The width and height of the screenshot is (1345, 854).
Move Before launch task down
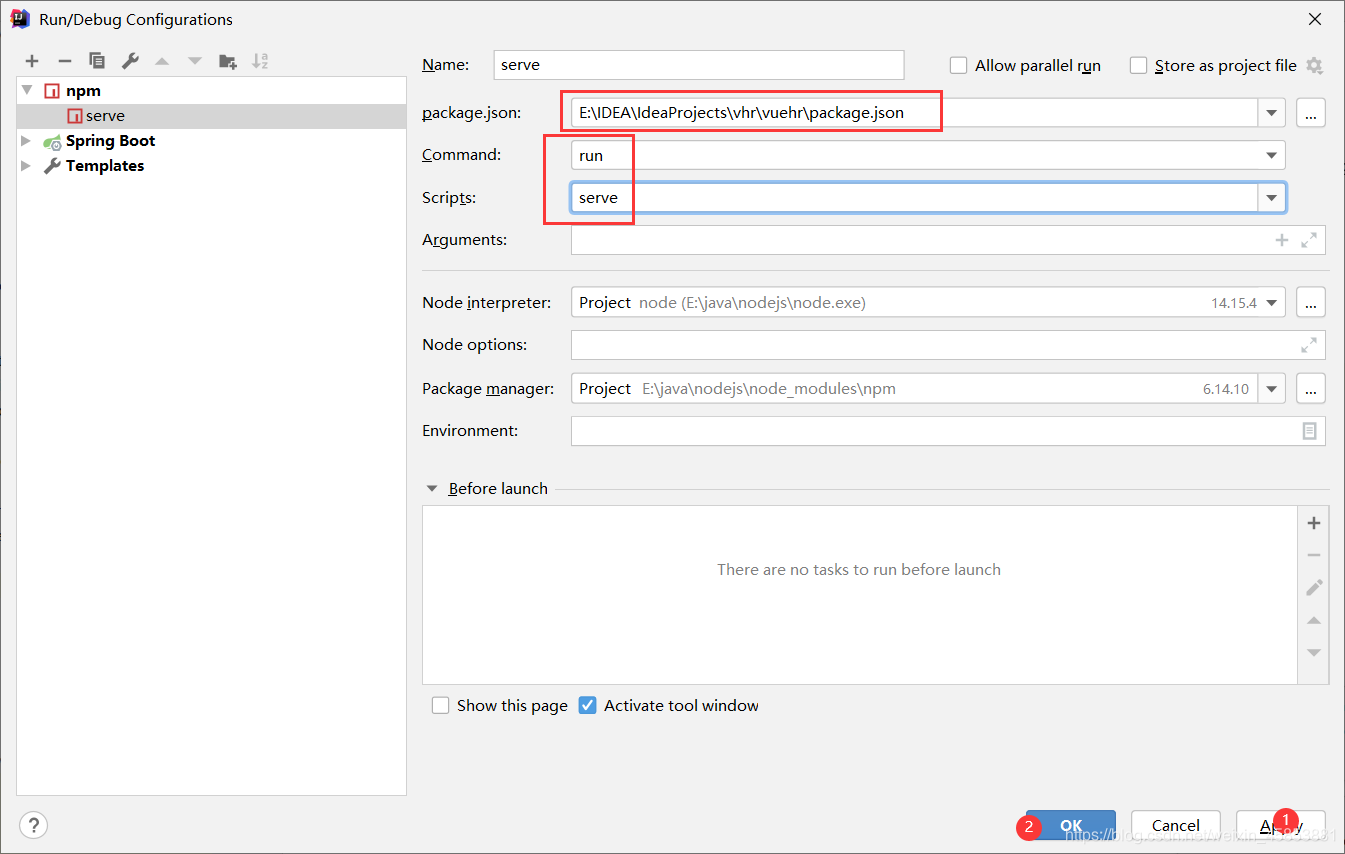pyautogui.click(x=1314, y=652)
